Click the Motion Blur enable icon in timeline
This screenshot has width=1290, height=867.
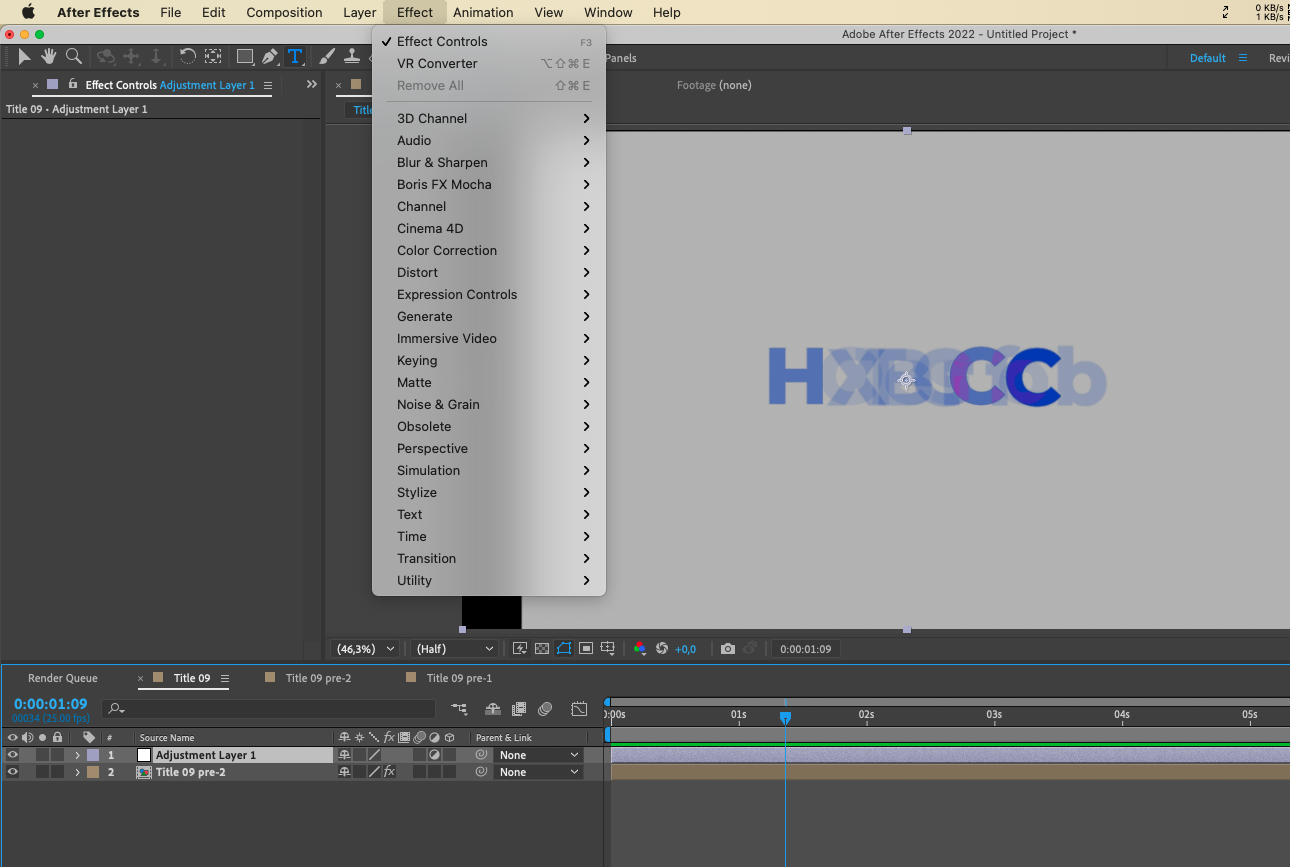pyautogui.click(x=545, y=709)
